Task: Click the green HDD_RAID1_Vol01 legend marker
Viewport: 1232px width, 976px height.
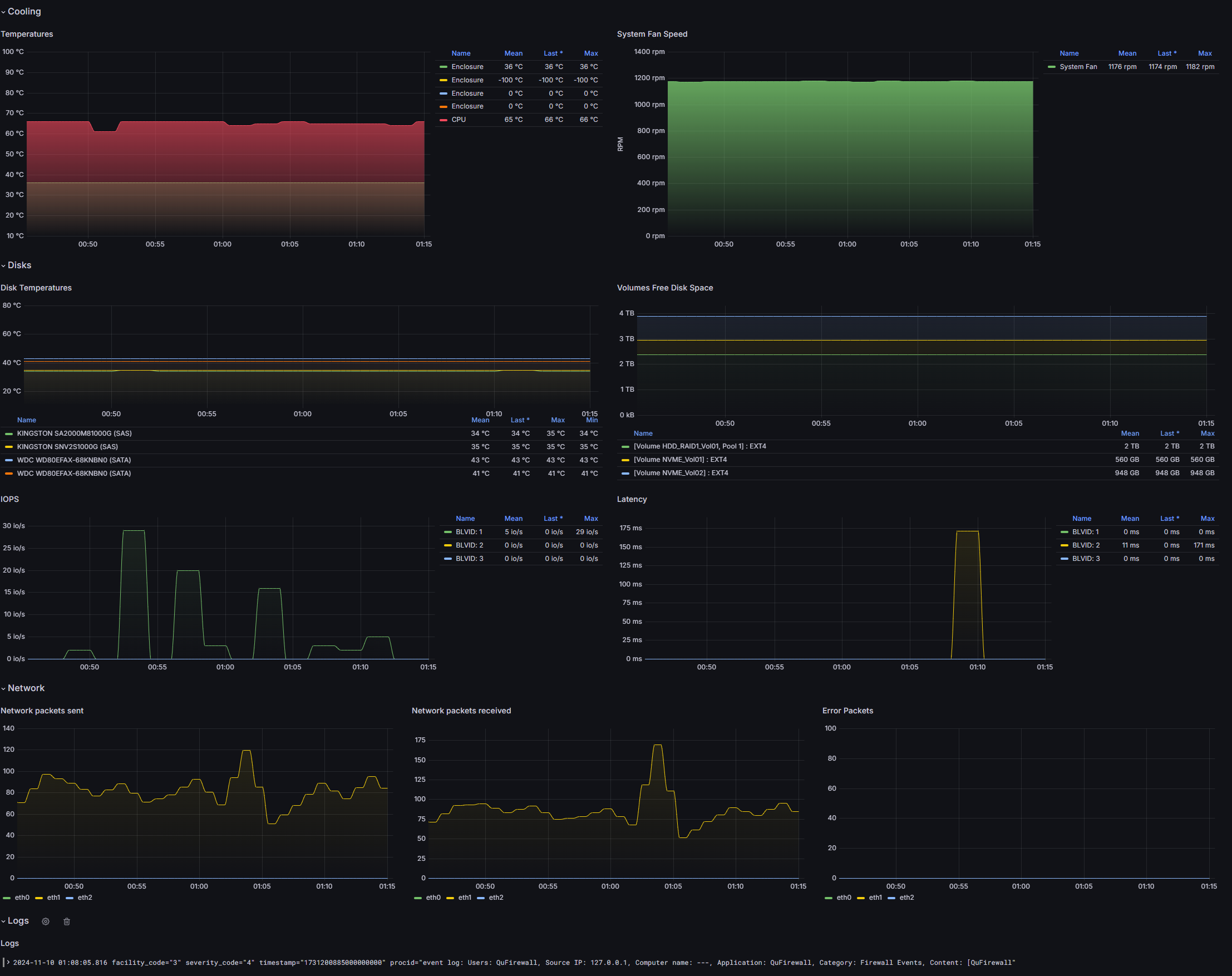Action: point(625,446)
